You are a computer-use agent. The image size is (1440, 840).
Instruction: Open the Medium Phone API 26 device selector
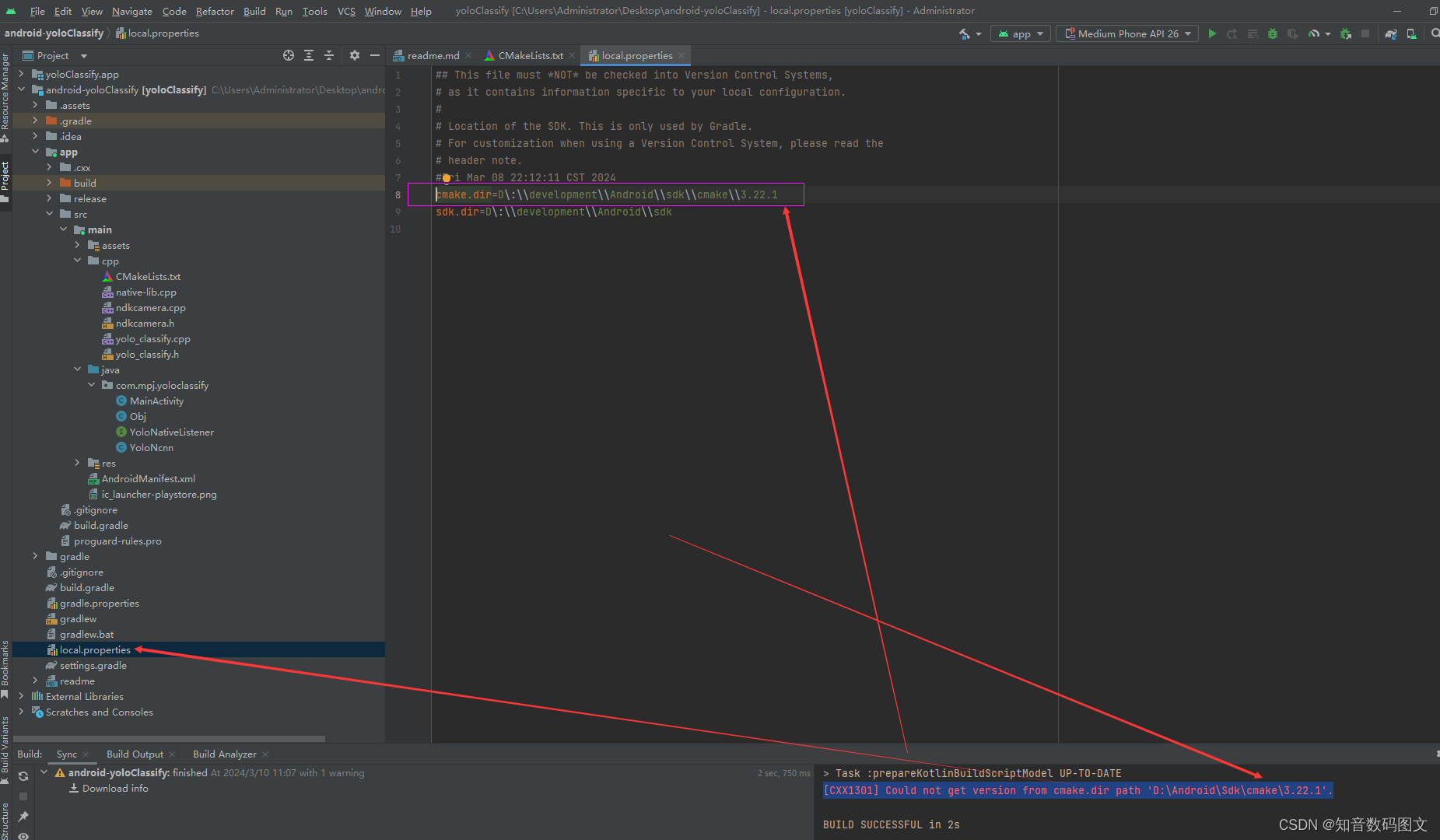(1126, 33)
